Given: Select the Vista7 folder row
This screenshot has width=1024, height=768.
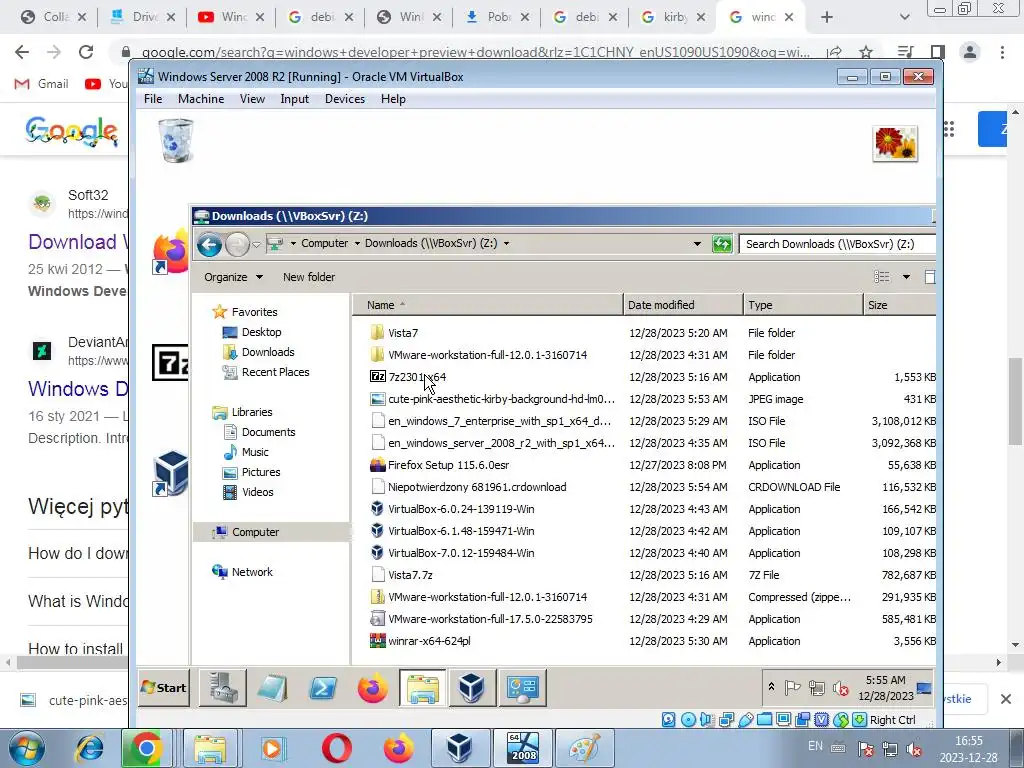Looking at the screenshot, I should [x=643, y=333].
